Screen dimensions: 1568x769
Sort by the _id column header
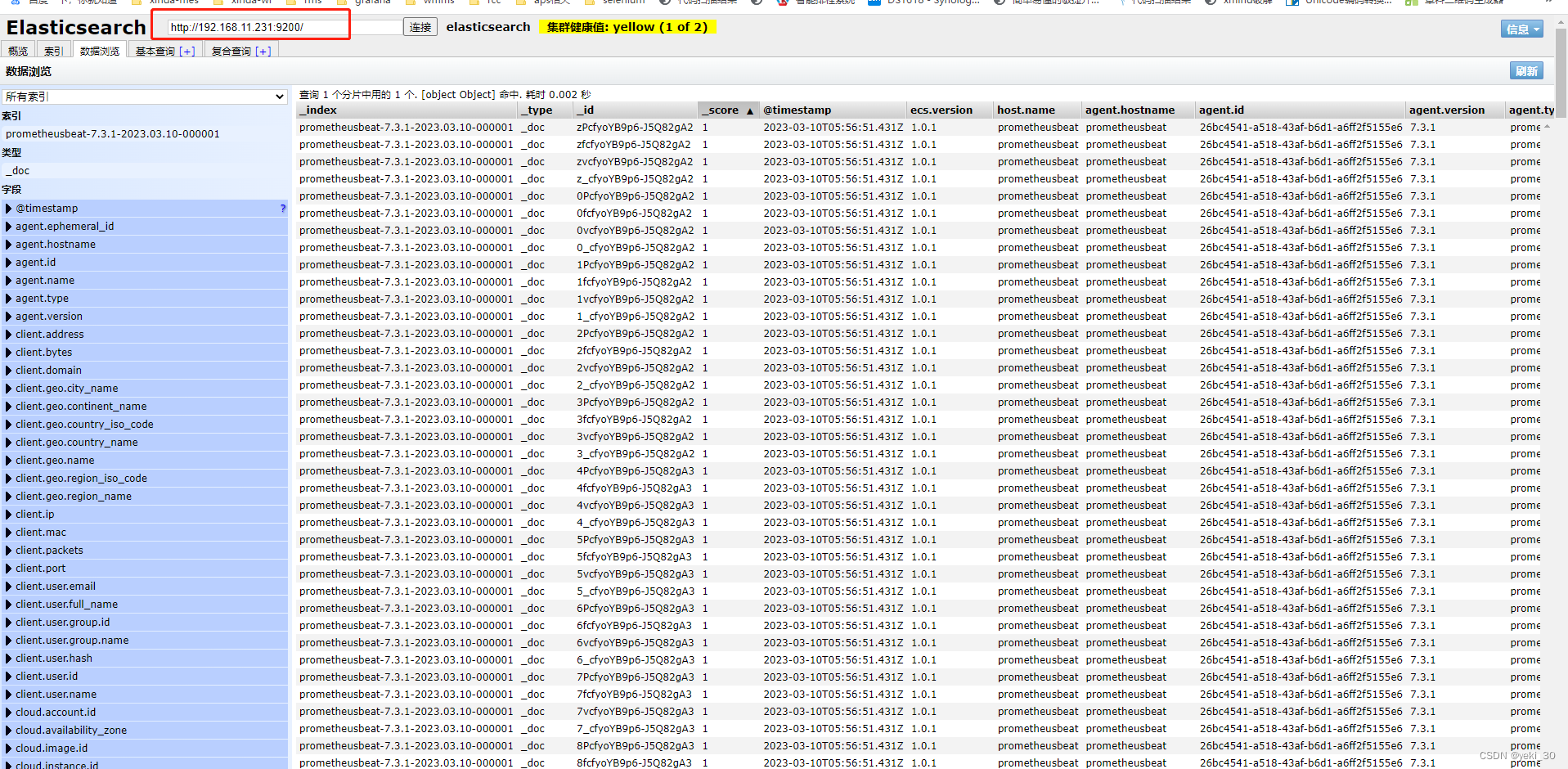(x=635, y=110)
